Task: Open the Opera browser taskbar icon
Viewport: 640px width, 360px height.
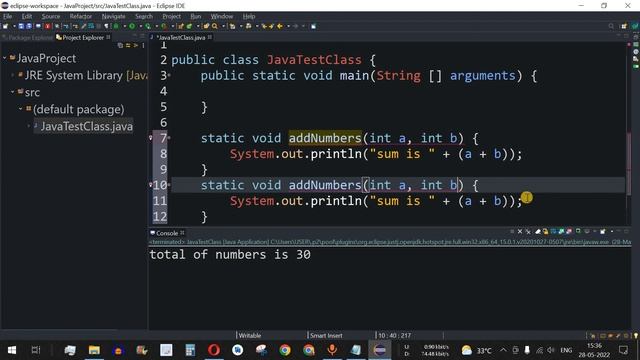Action: coord(214,350)
